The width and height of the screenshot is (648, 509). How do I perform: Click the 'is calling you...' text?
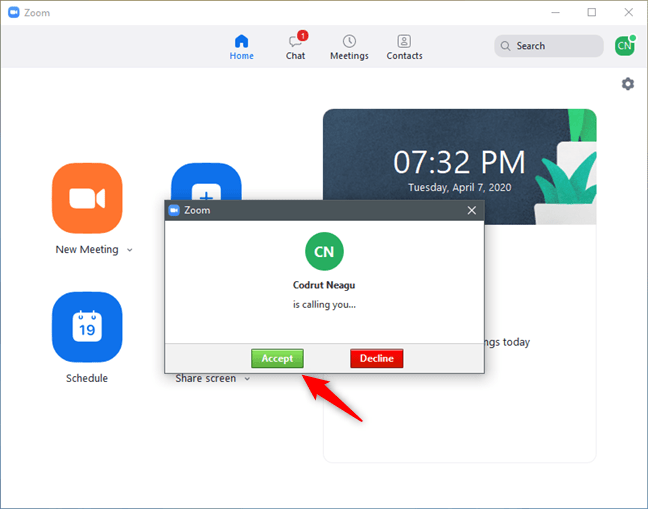pyautogui.click(x=324, y=305)
